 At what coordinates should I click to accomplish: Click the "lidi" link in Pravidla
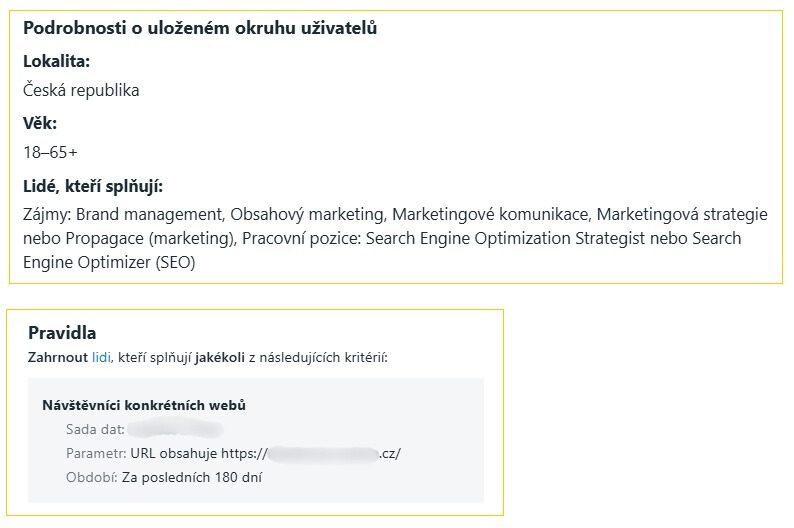pyautogui.click(x=100, y=357)
